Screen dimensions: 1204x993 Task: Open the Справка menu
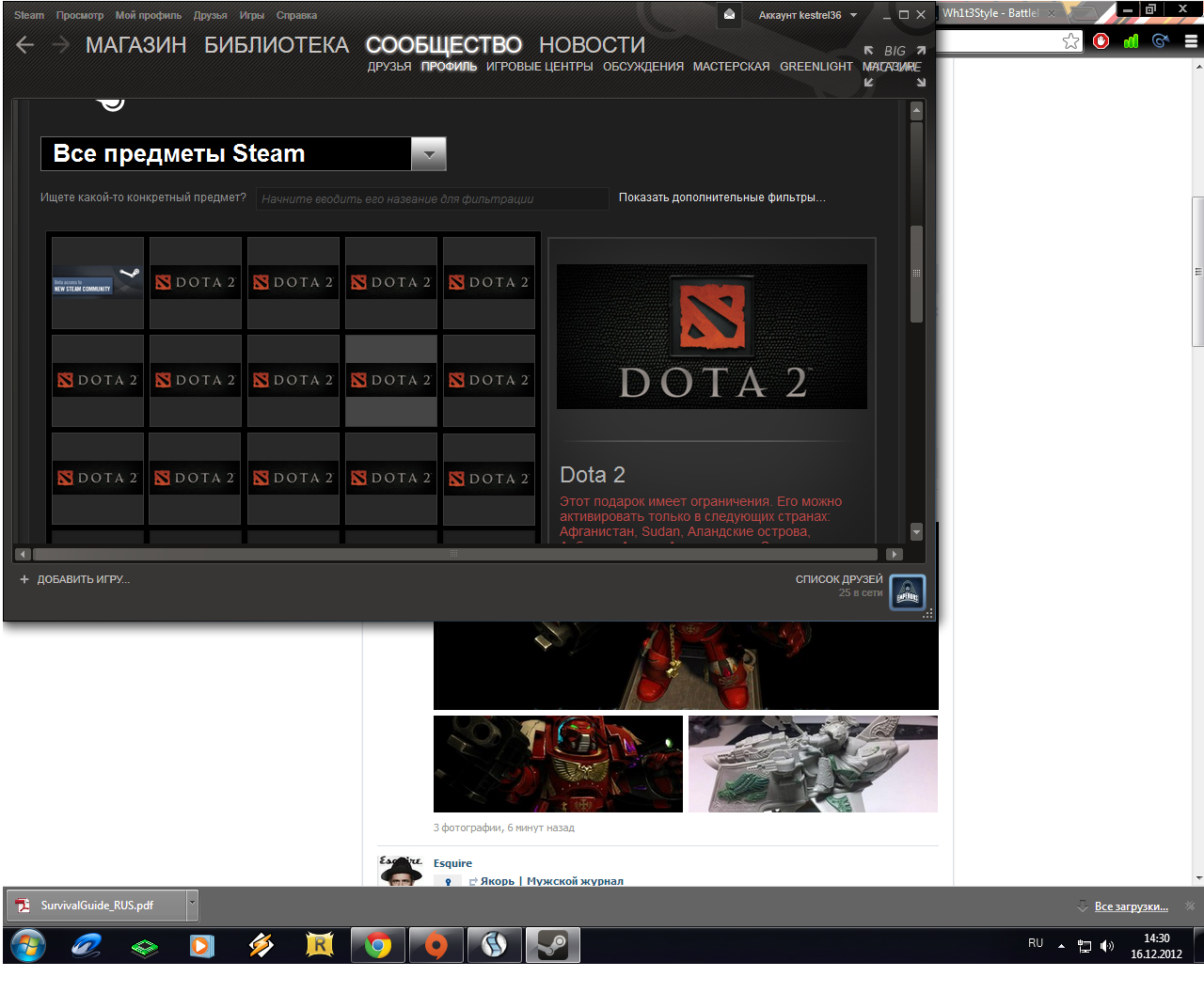(x=296, y=15)
